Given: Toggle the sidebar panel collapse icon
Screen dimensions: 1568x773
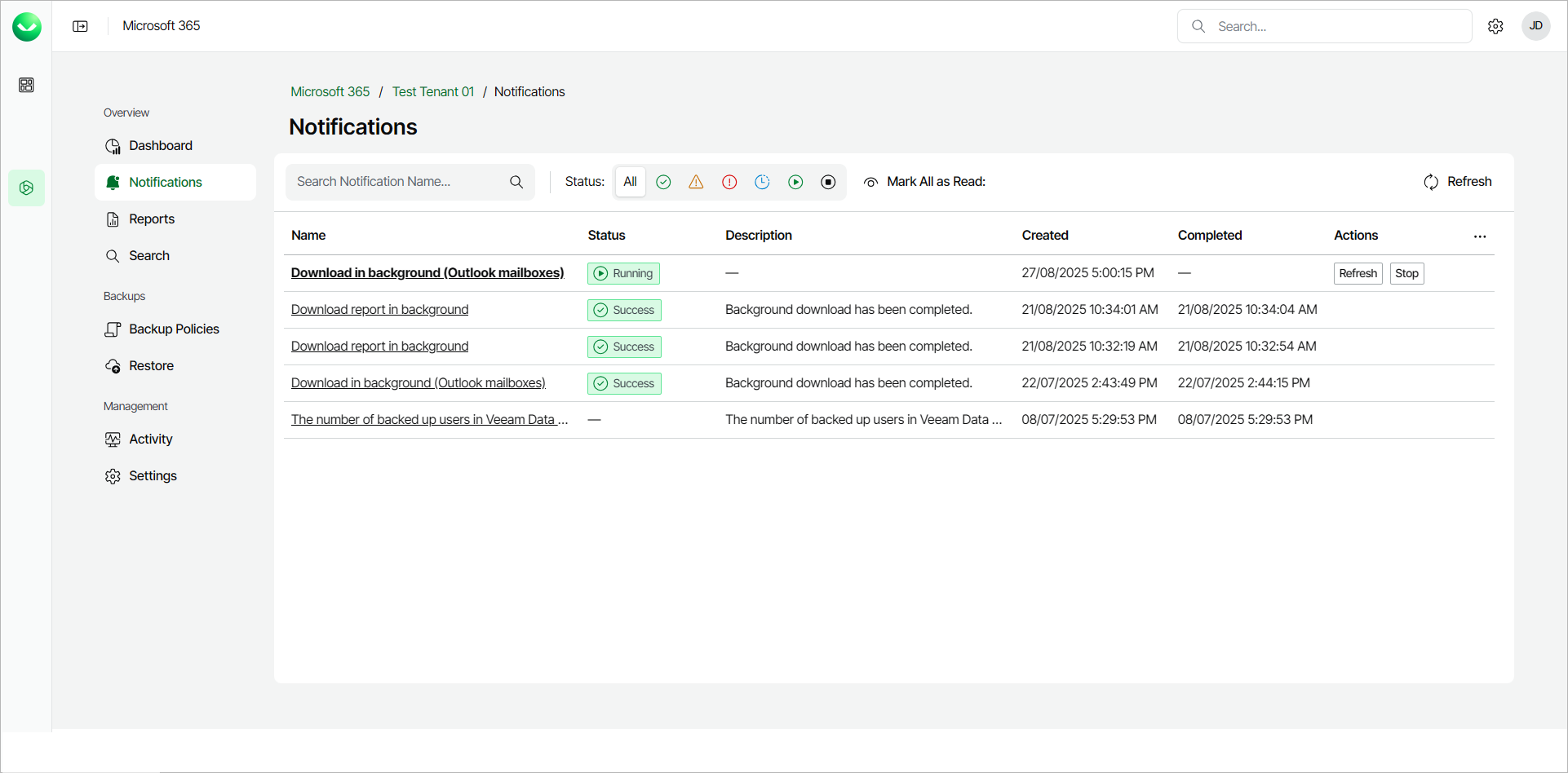Looking at the screenshot, I should click(80, 26).
